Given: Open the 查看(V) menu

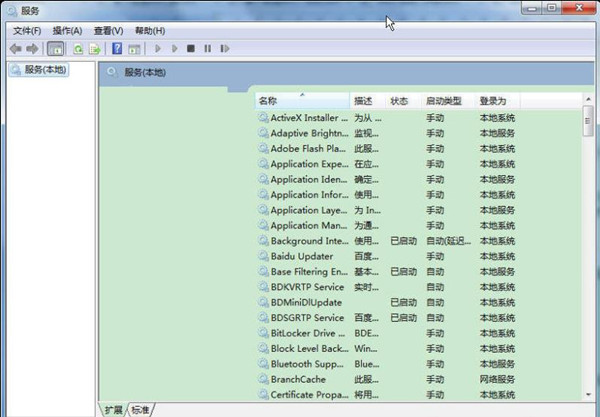Looking at the screenshot, I should pyautogui.click(x=108, y=30).
